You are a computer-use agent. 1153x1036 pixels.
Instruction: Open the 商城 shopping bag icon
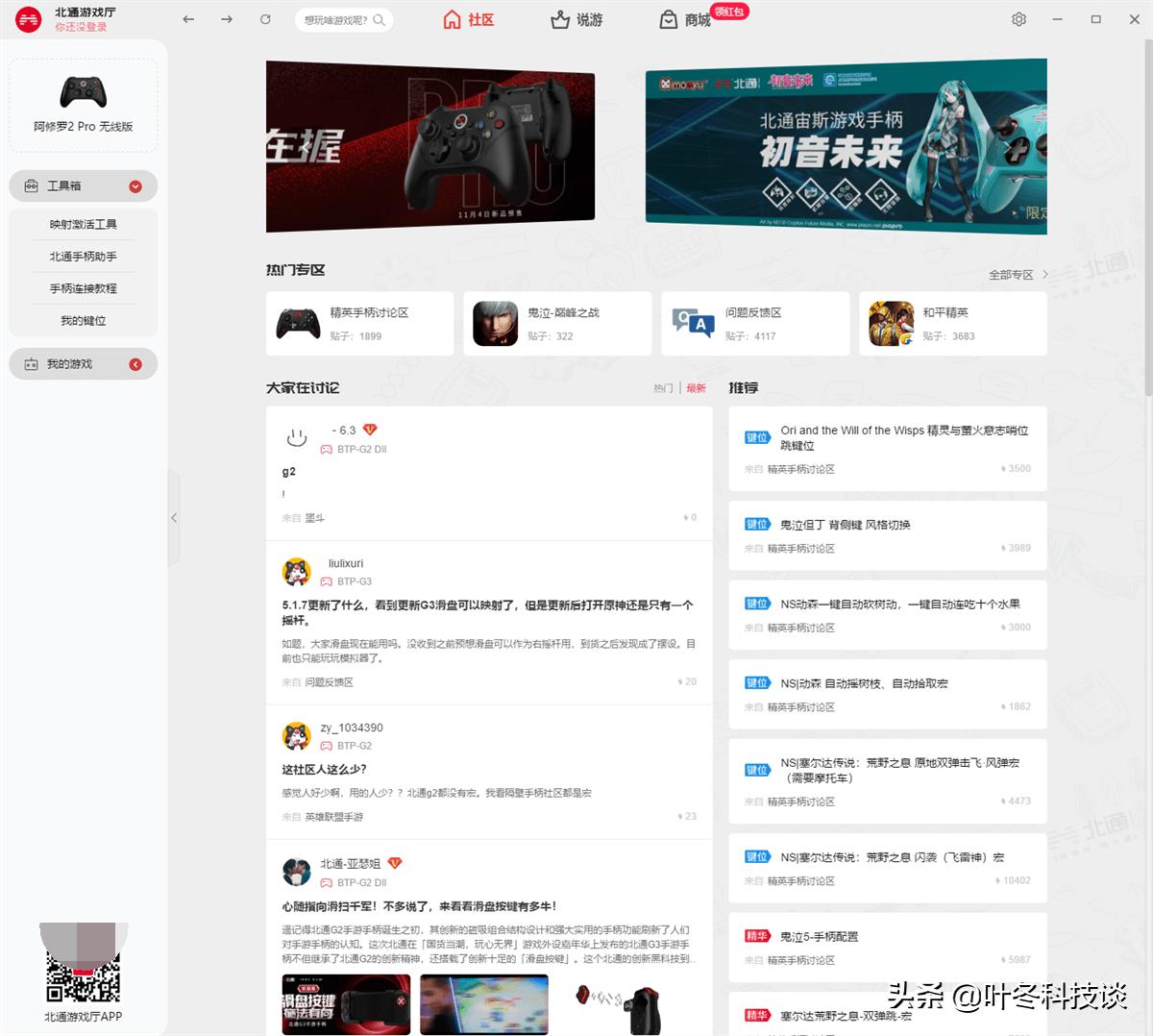click(x=668, y=19)
